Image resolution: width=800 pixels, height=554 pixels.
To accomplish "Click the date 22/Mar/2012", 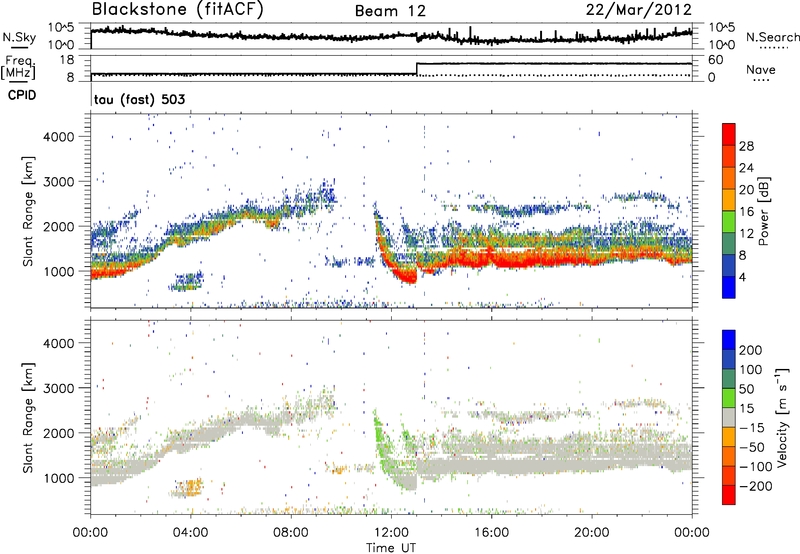I will click(x=639, y=10).
